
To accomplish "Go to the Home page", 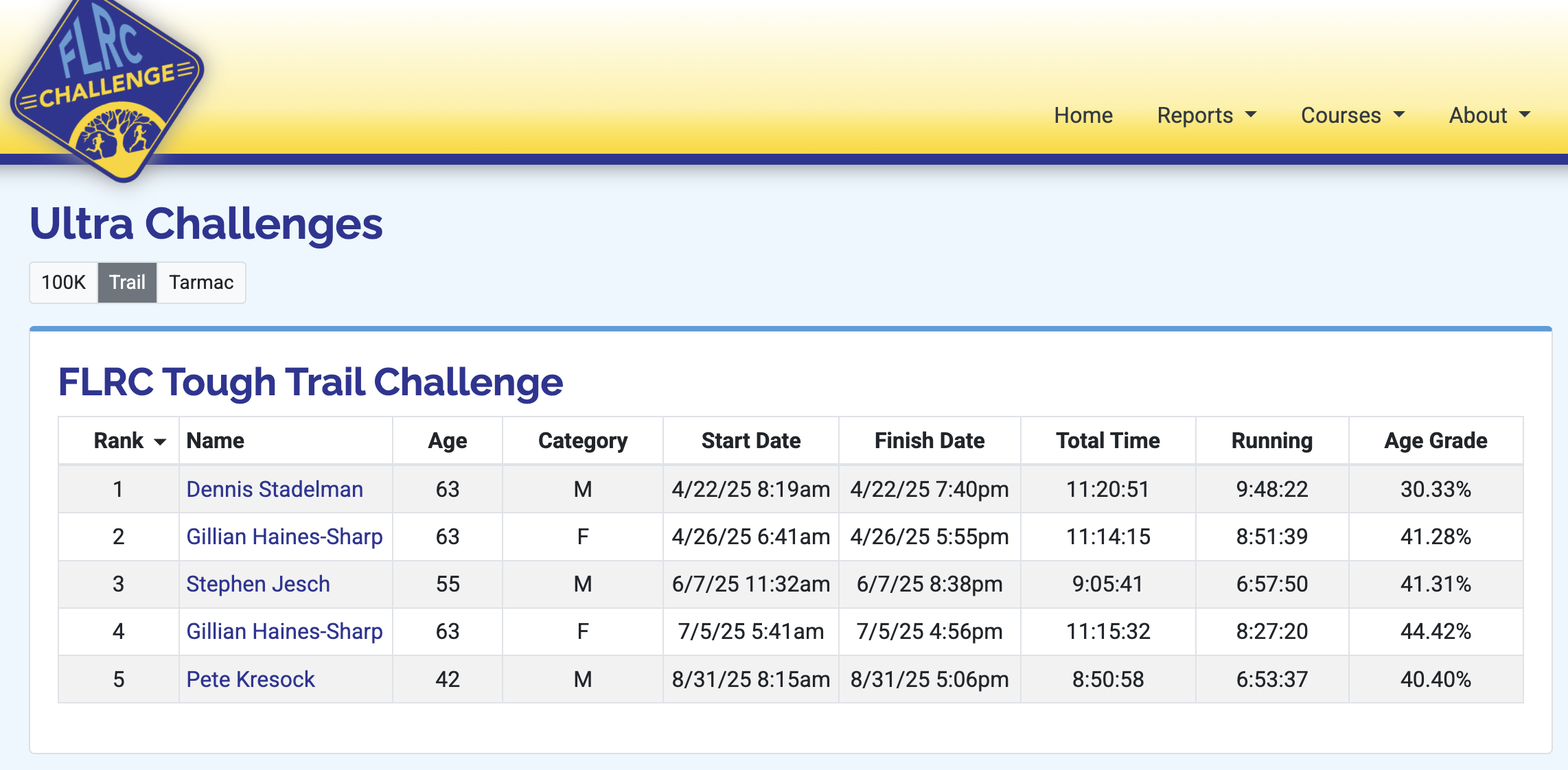I will tap(1083, 115).
